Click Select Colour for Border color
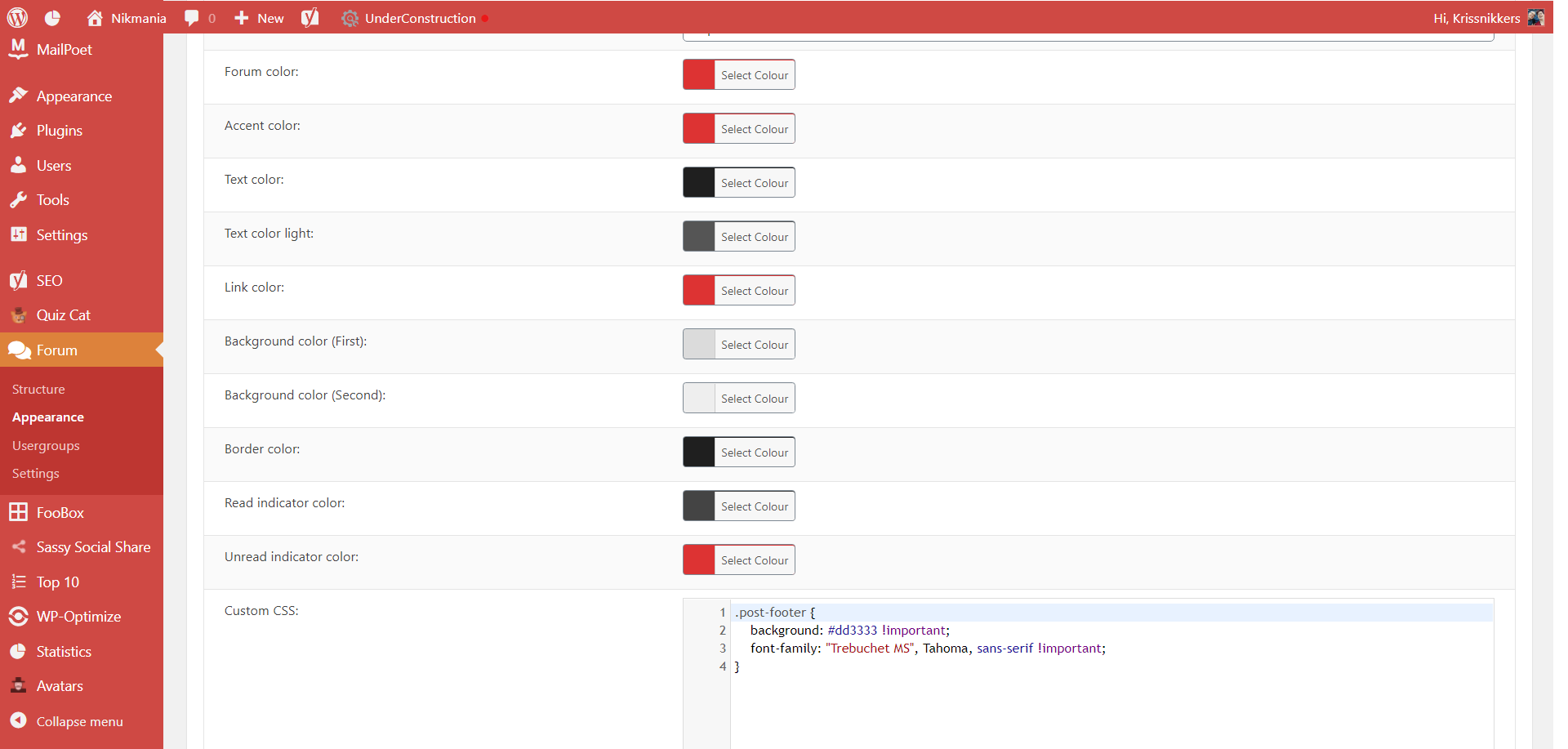The image size is (1568, 749). click(x=754, y=453)
